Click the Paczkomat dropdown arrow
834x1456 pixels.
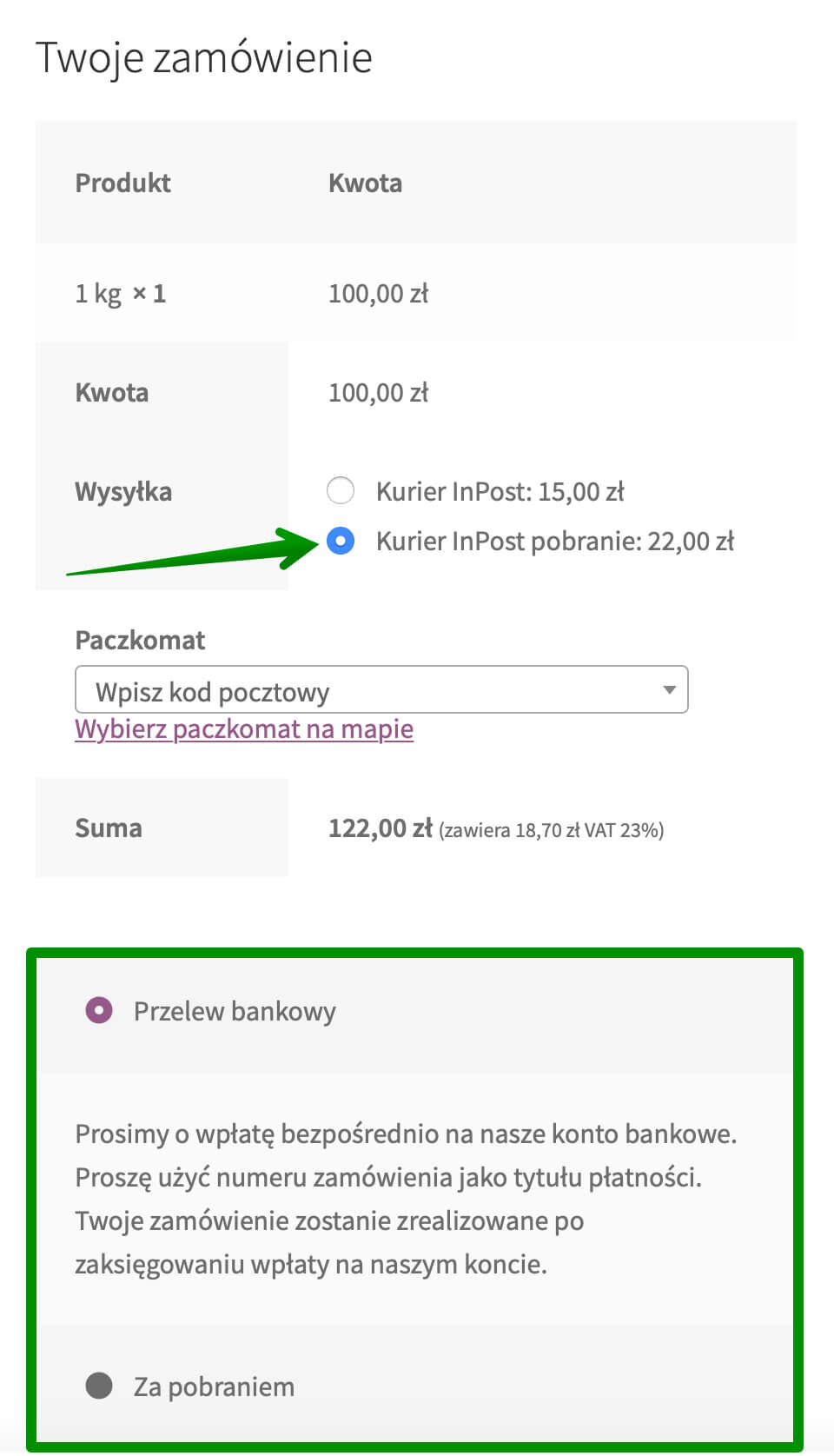(669, 690)
